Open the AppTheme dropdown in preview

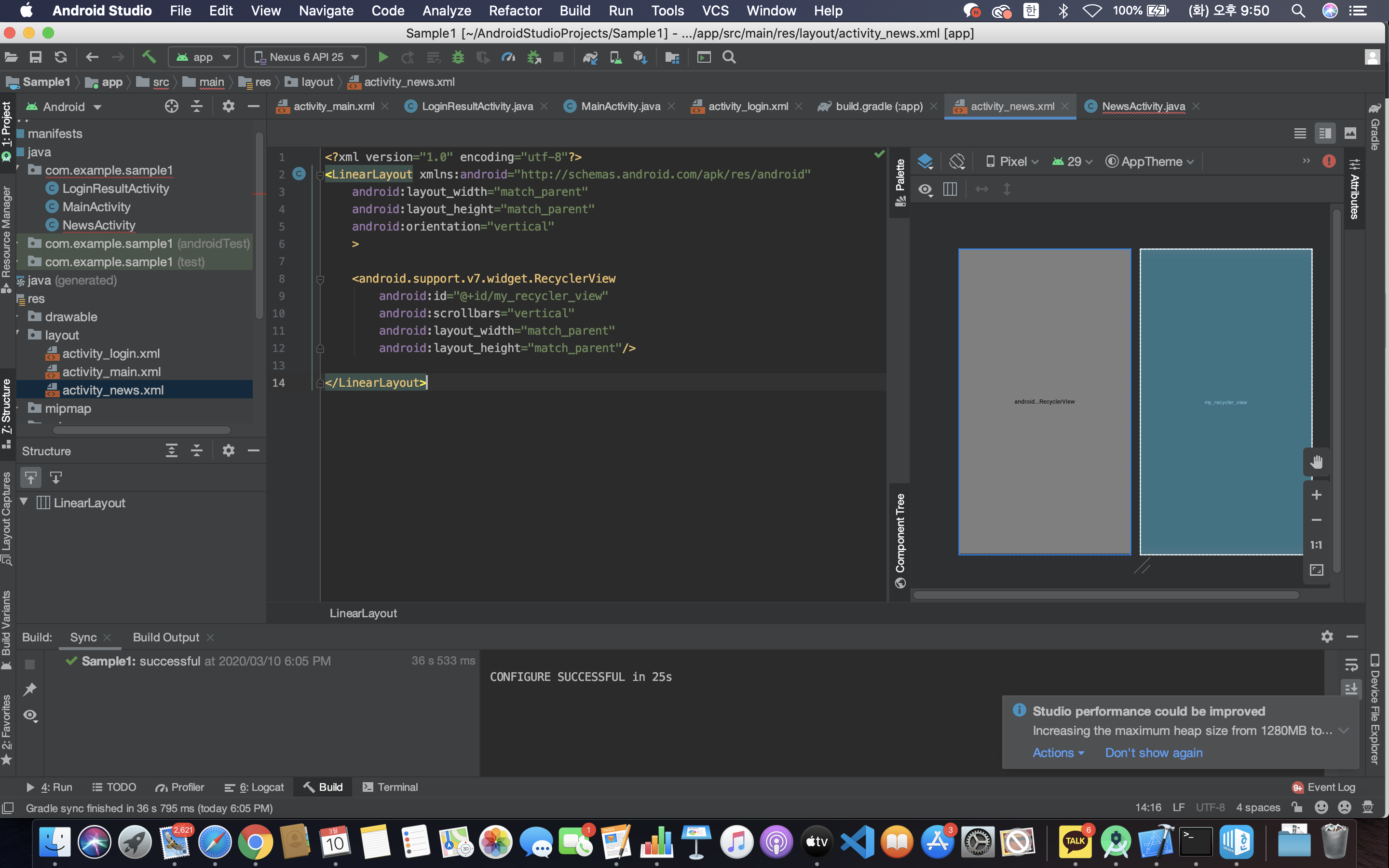[1150, 162]
